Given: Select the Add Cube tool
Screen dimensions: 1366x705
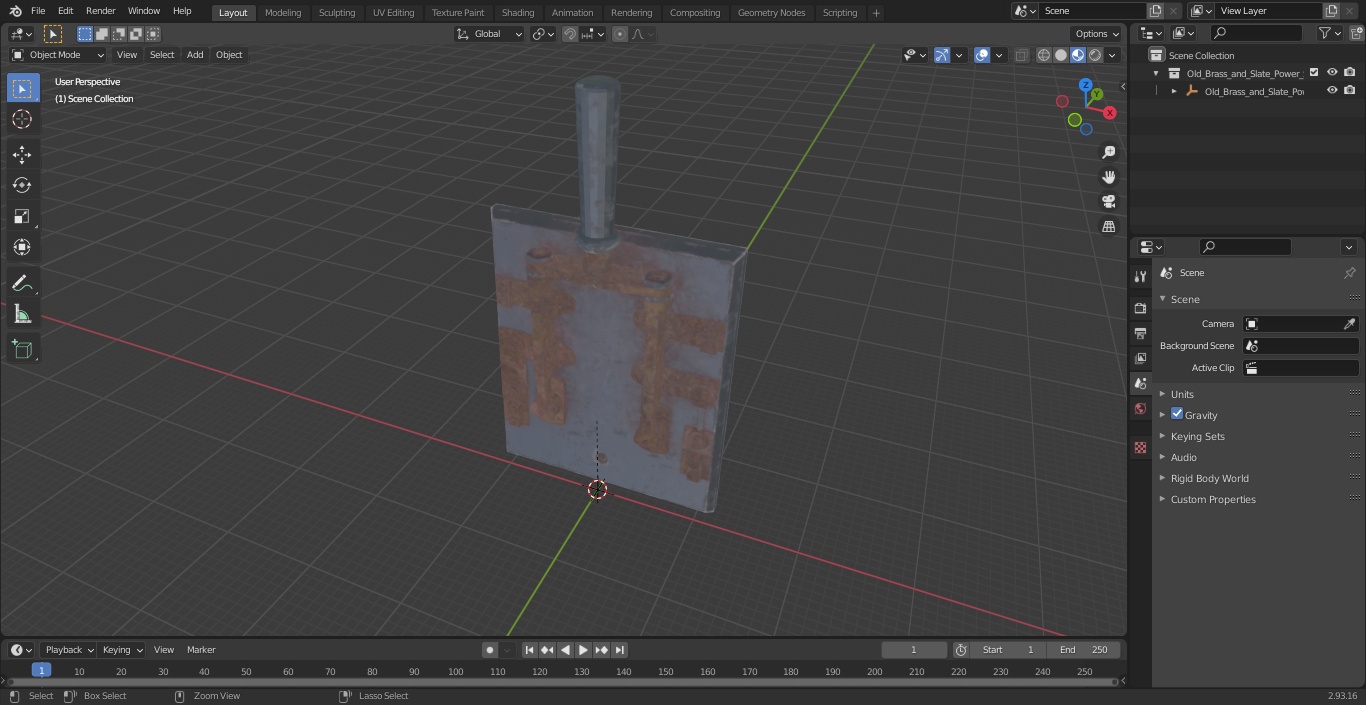Looking at the screenshot, I should 22,350.
